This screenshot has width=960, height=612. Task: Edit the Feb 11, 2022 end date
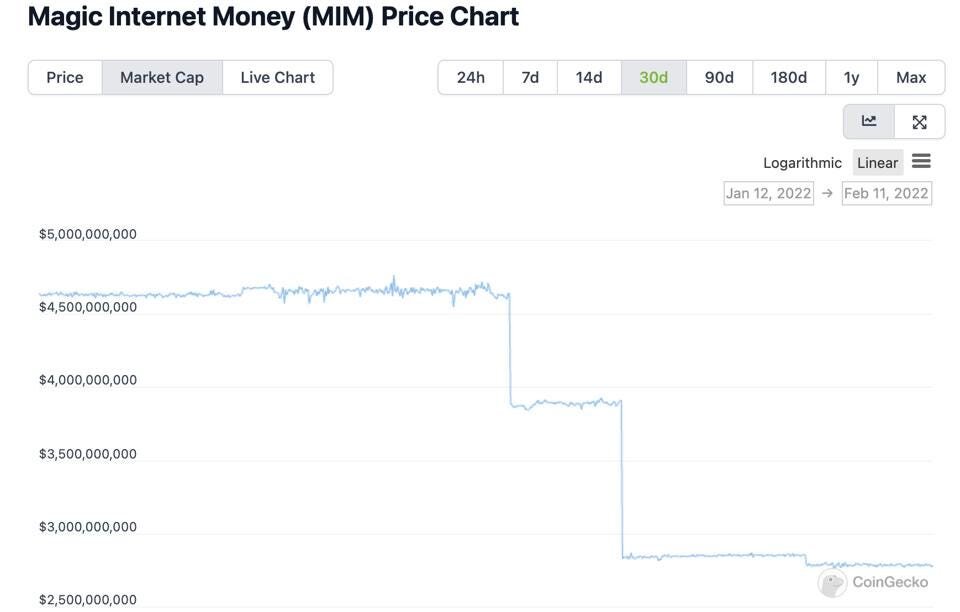(887, 193)
